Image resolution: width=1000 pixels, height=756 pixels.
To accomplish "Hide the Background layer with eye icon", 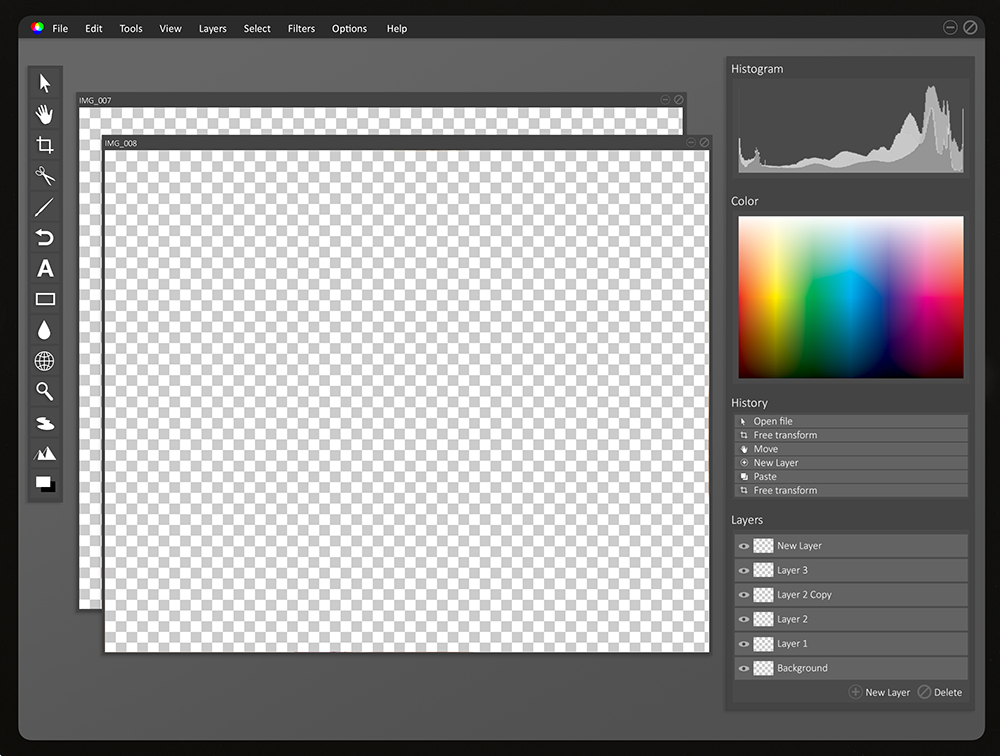I will [x=743, y=668].
